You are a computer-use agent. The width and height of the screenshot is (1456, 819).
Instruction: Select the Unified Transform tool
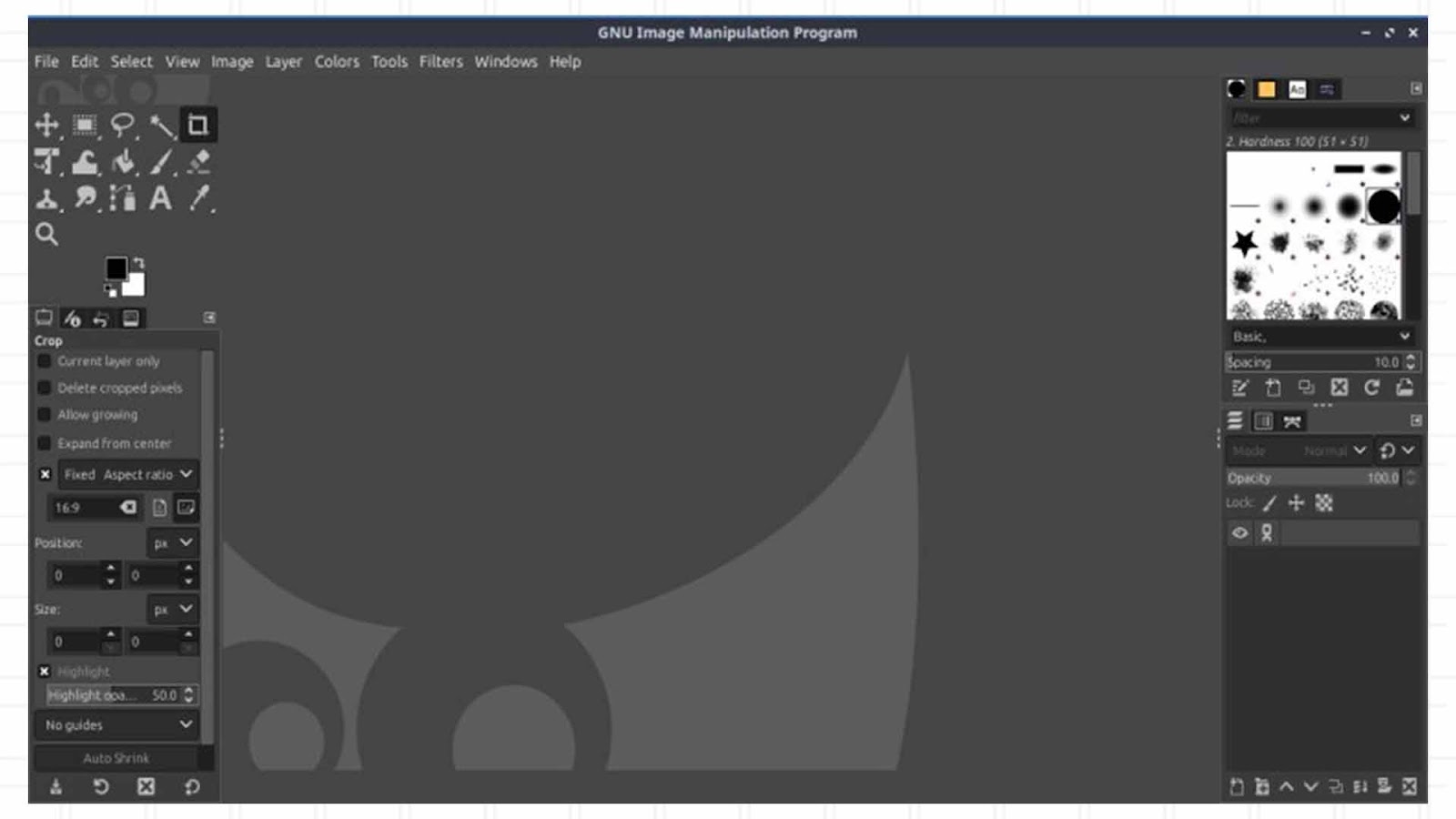tap(46, 162)
